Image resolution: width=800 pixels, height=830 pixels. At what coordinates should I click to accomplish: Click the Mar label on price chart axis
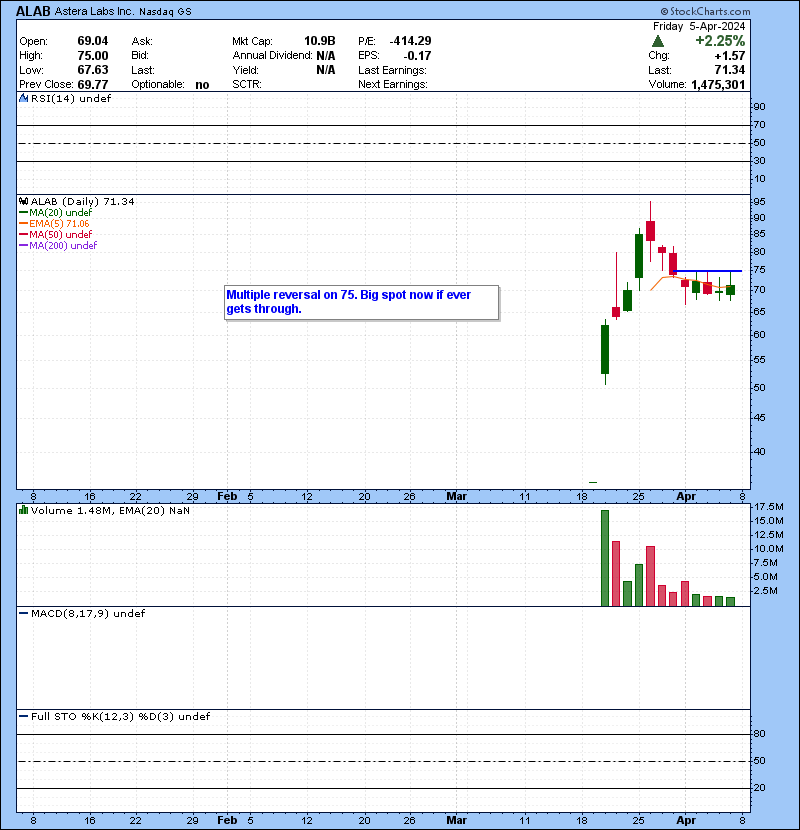(x=456, y=497)
